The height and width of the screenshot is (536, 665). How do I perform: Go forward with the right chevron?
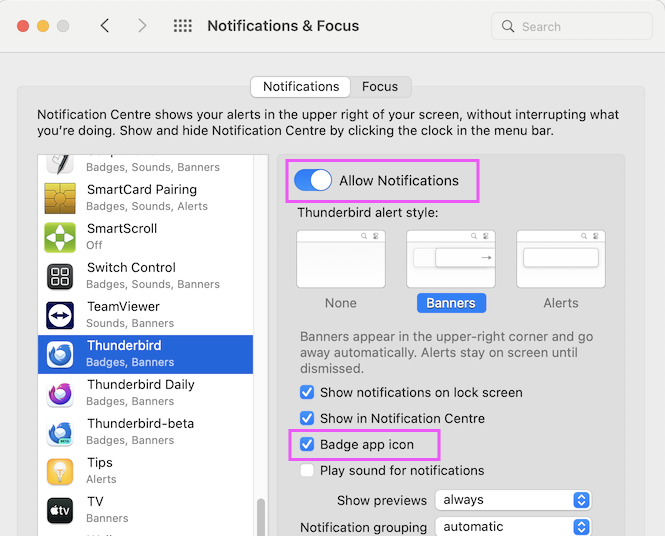coord(142,26)
